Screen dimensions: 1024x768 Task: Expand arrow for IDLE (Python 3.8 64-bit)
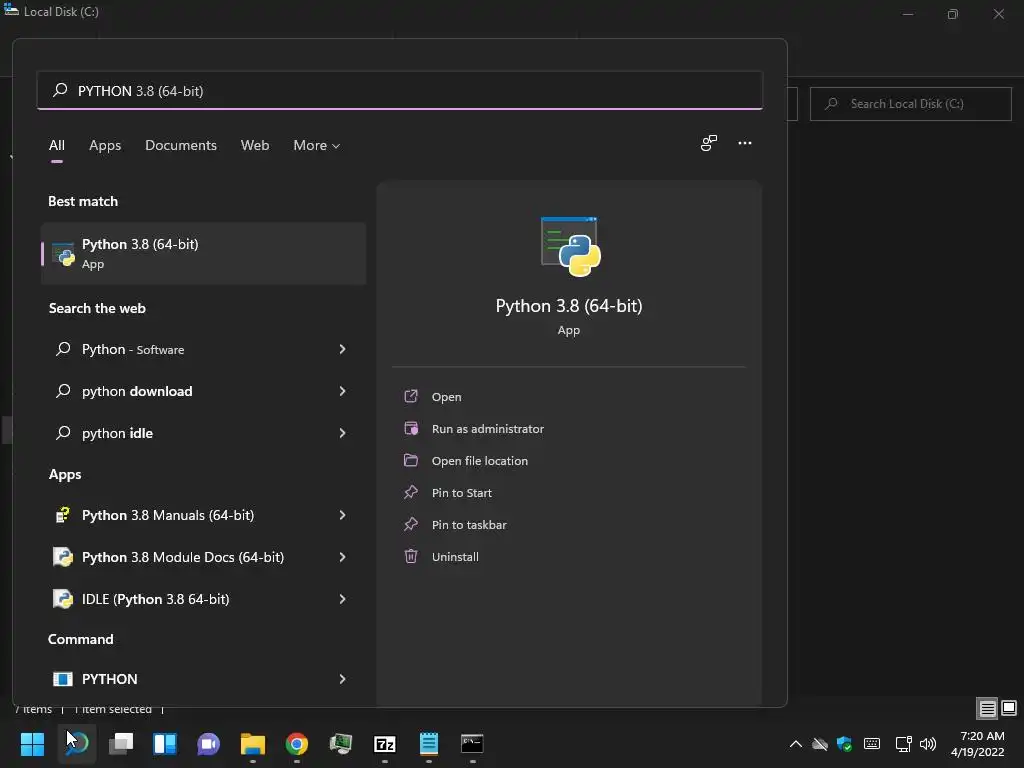[342, 599]
